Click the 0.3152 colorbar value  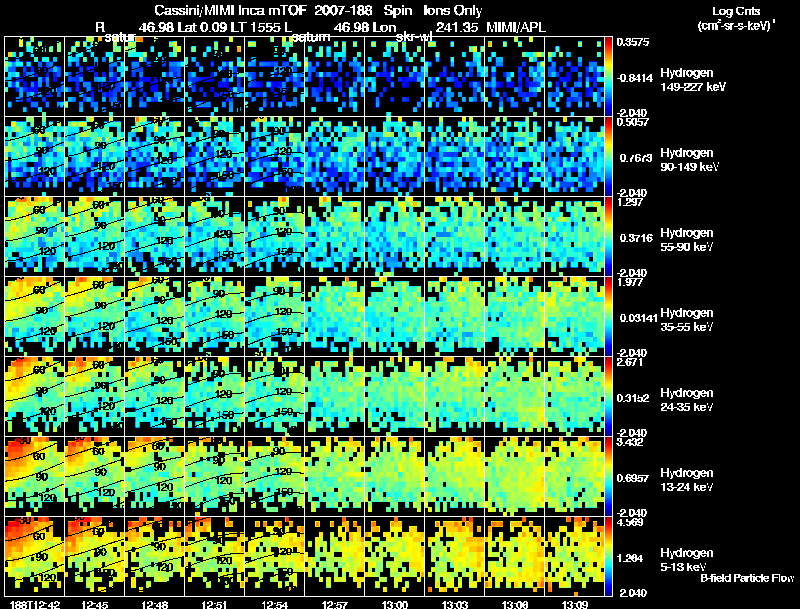[635, 398]
